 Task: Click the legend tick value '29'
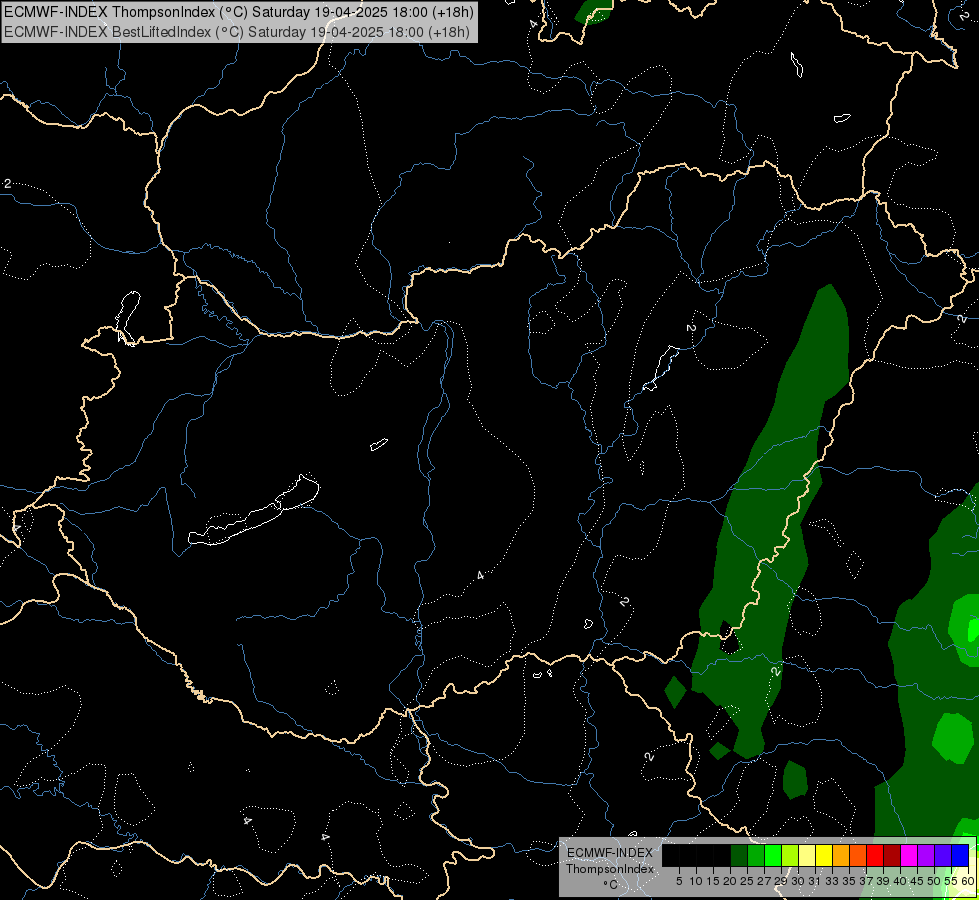click(782, 881)
